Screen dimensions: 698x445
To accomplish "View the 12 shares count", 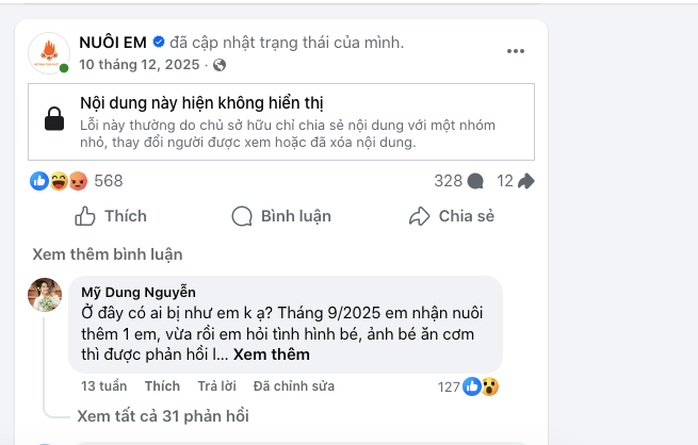I will (x=516, y=181).
